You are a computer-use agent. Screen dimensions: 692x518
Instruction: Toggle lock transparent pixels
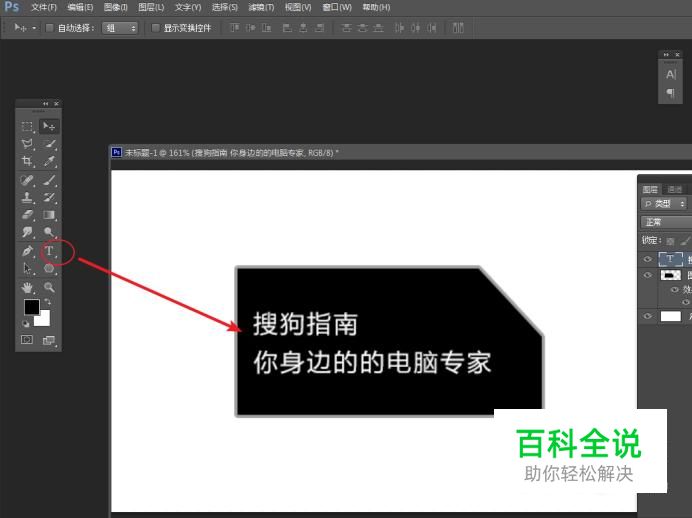(670, 241)
